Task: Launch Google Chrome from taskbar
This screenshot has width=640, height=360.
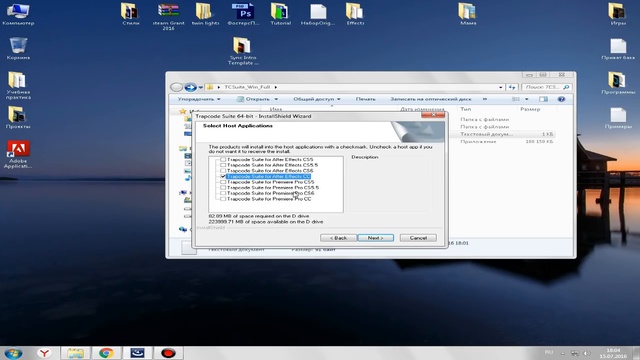Action: point(106,353)
